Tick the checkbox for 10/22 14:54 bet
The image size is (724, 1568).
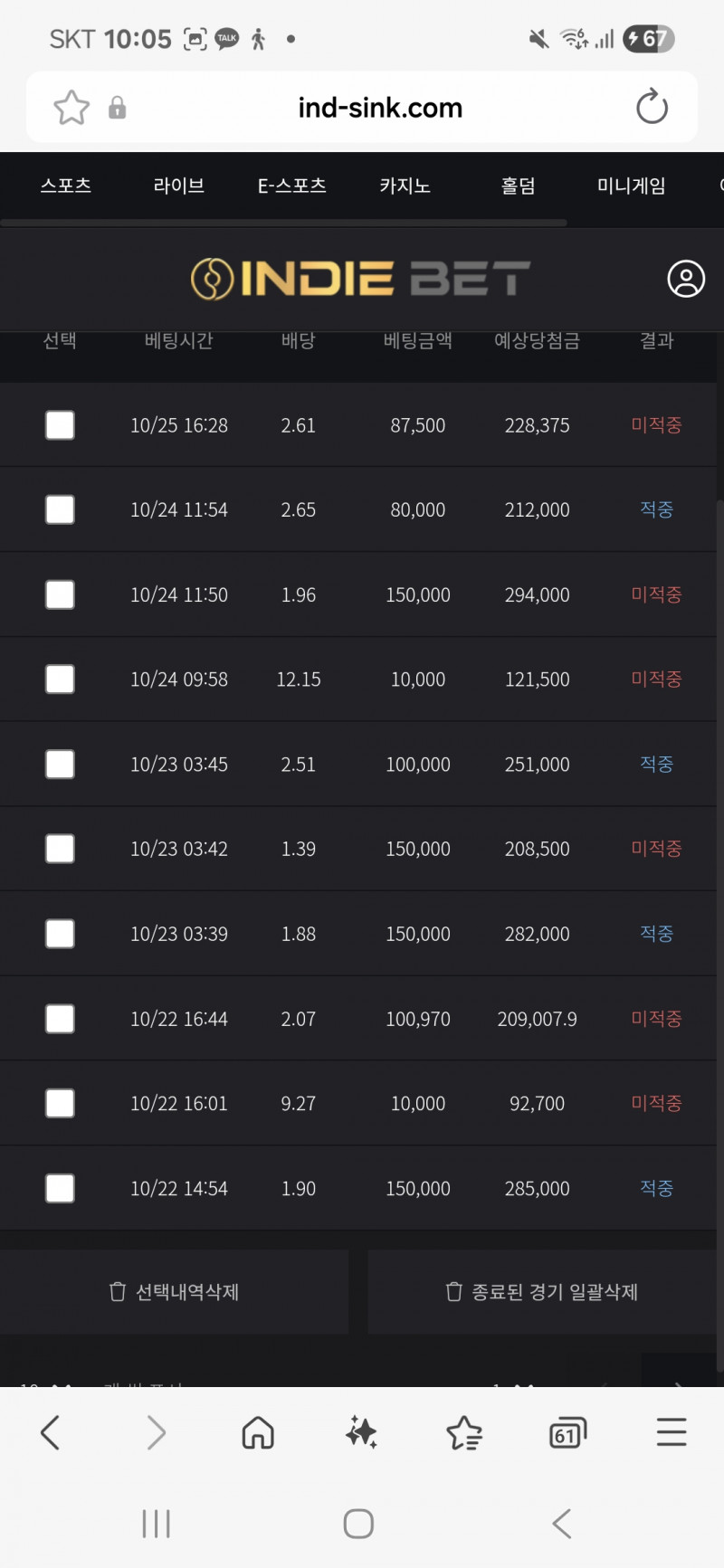(x=60, y=1188)
